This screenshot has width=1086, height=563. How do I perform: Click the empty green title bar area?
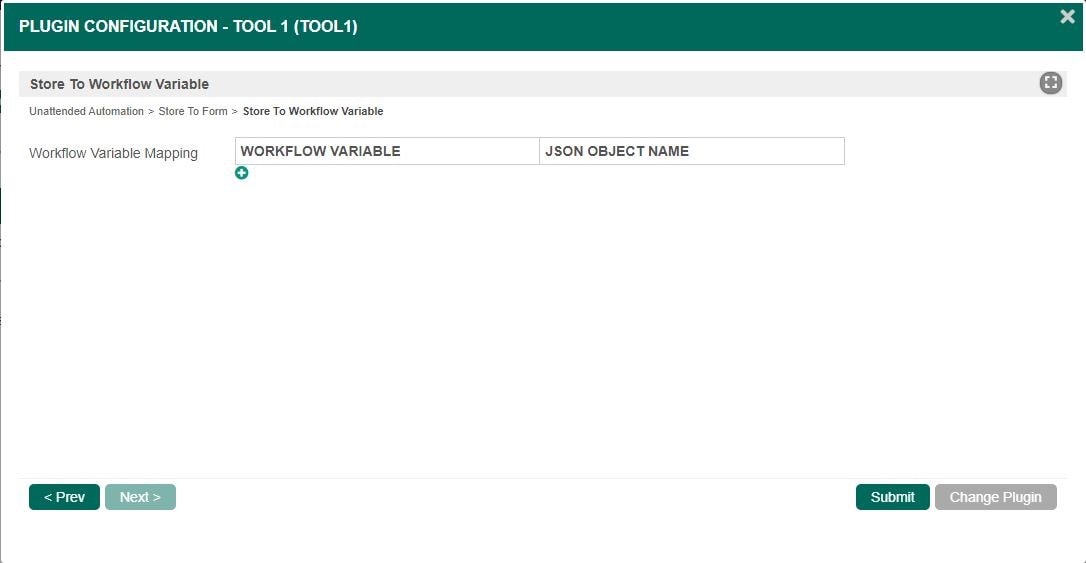coord(700,27)
